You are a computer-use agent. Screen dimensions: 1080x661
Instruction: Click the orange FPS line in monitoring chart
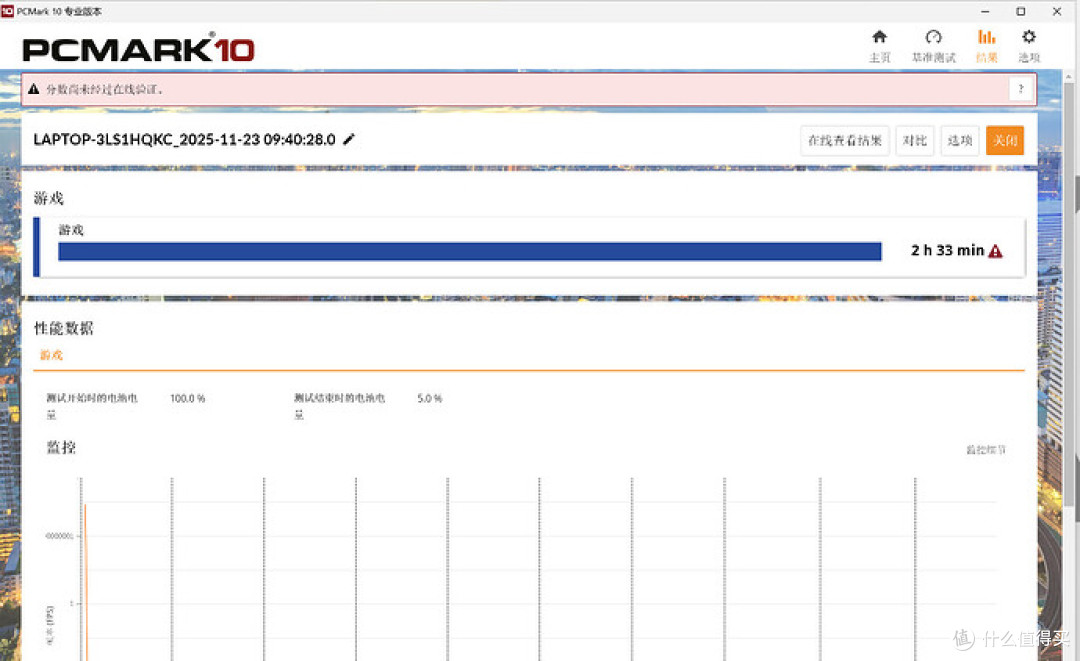[x=85, y=582]
